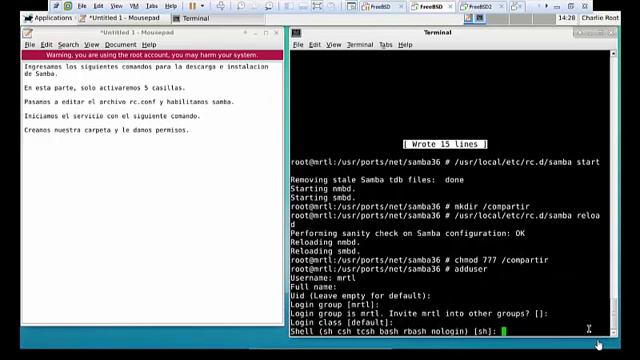Click the show console view icon

[351, 6]
